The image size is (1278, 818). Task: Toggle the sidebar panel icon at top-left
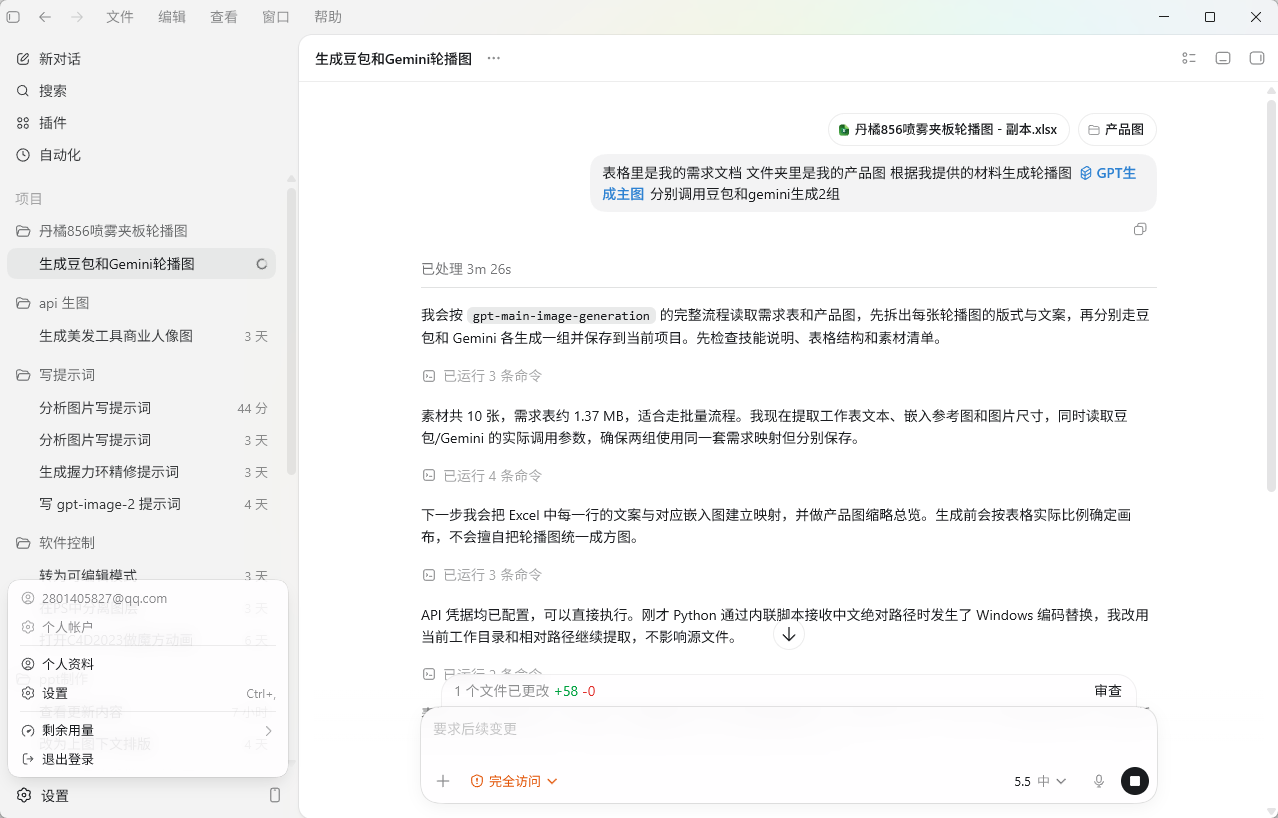13,17
